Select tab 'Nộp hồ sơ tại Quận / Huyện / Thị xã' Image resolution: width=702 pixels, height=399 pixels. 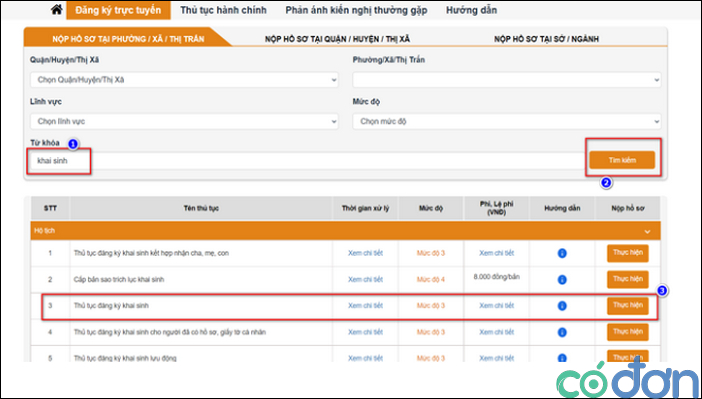coord(337,39)
